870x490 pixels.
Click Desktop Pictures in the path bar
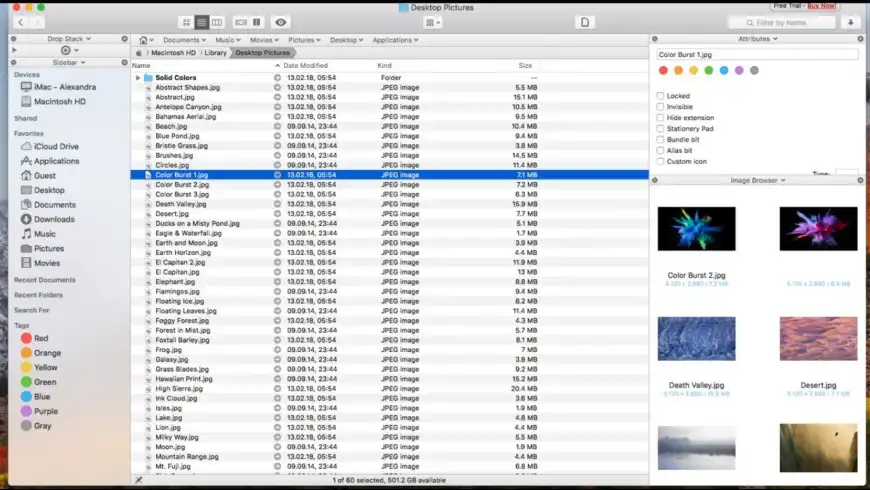pos(262,53)
